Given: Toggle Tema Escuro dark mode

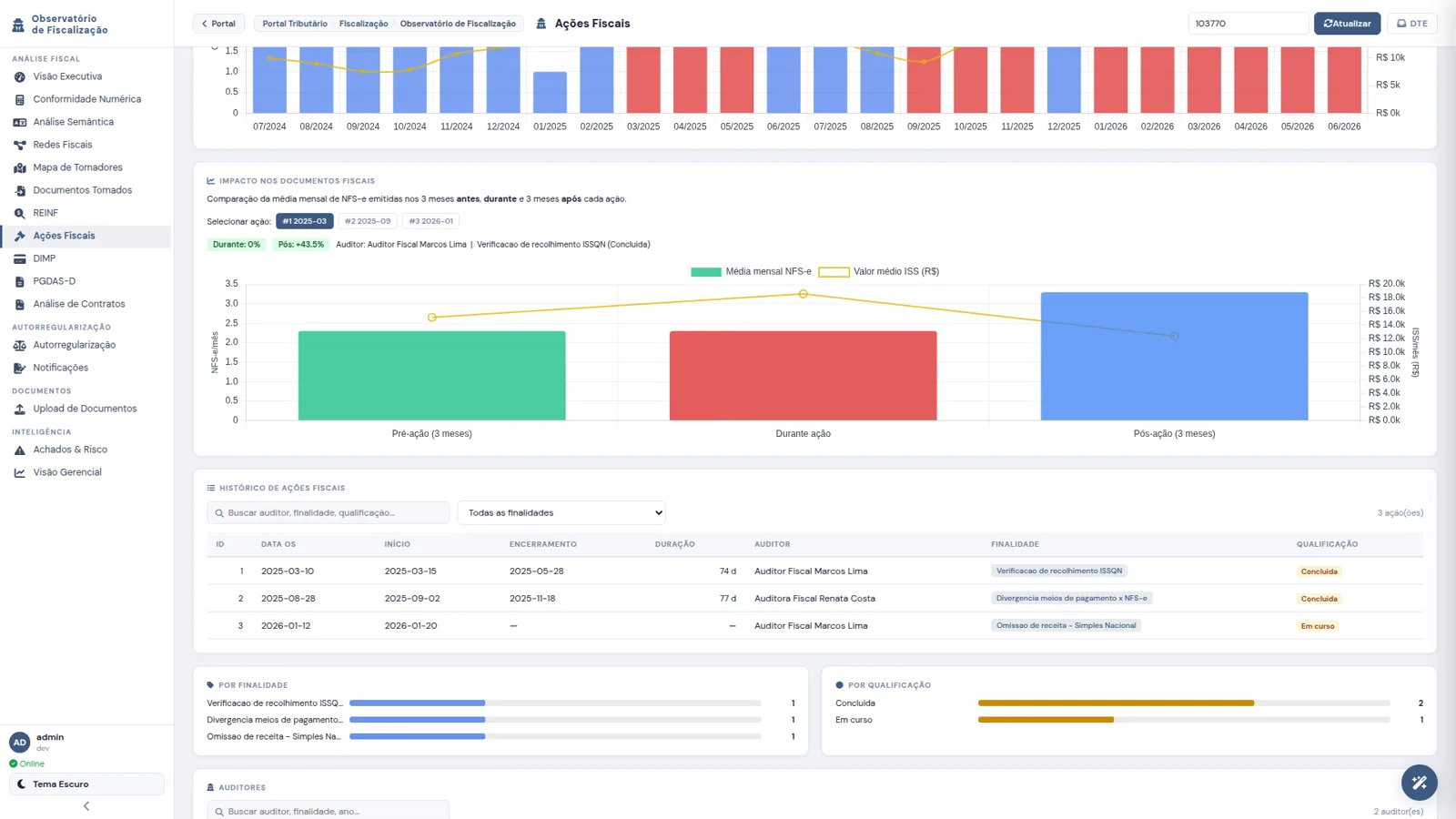Looking at the screenshot, I should [x=86, y=784].
